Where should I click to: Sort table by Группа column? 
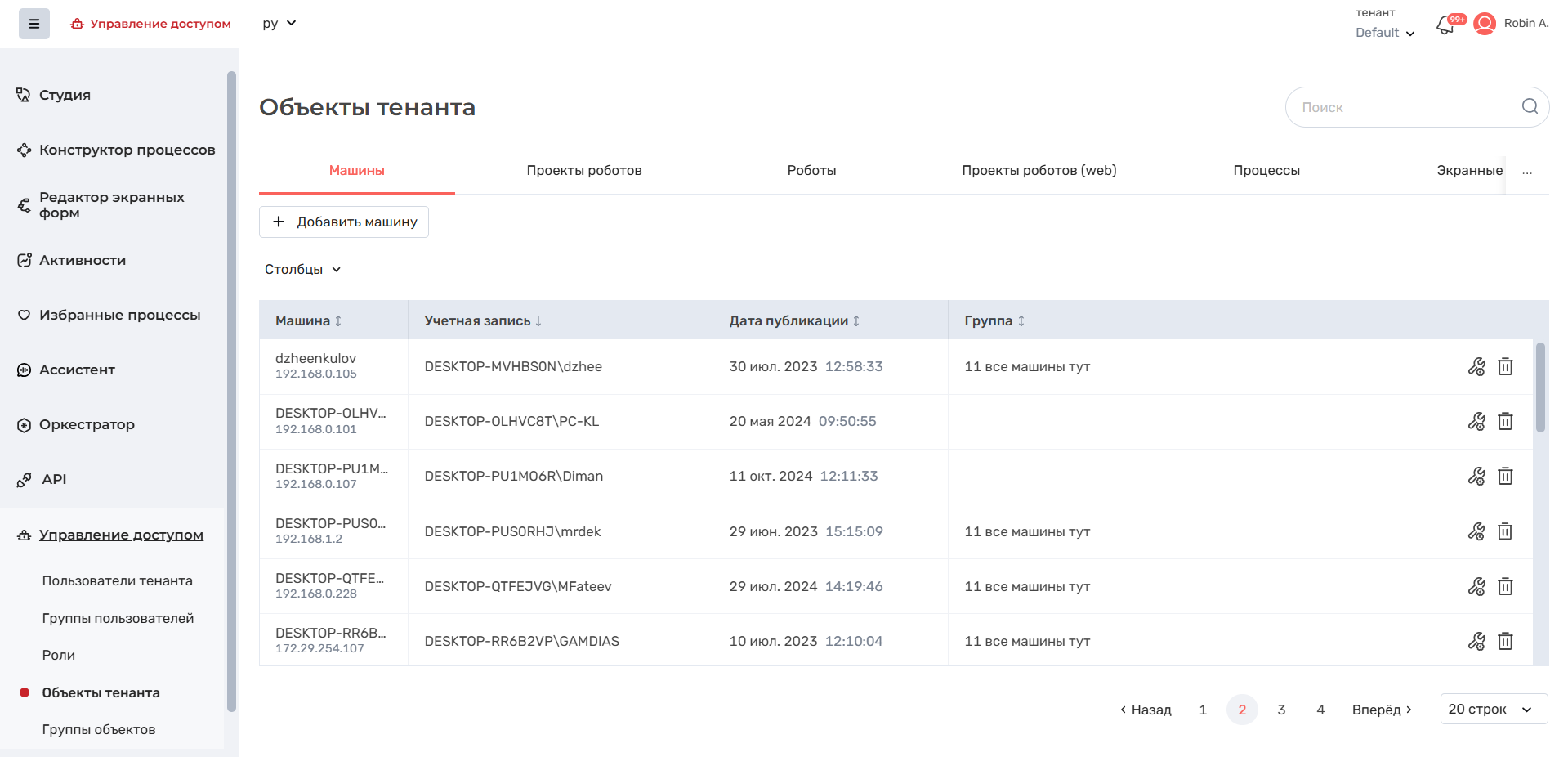click(1021, 320)
